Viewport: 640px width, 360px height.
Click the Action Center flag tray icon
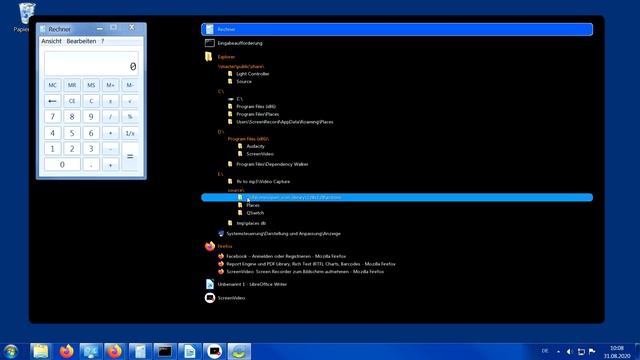coord(592,351)
